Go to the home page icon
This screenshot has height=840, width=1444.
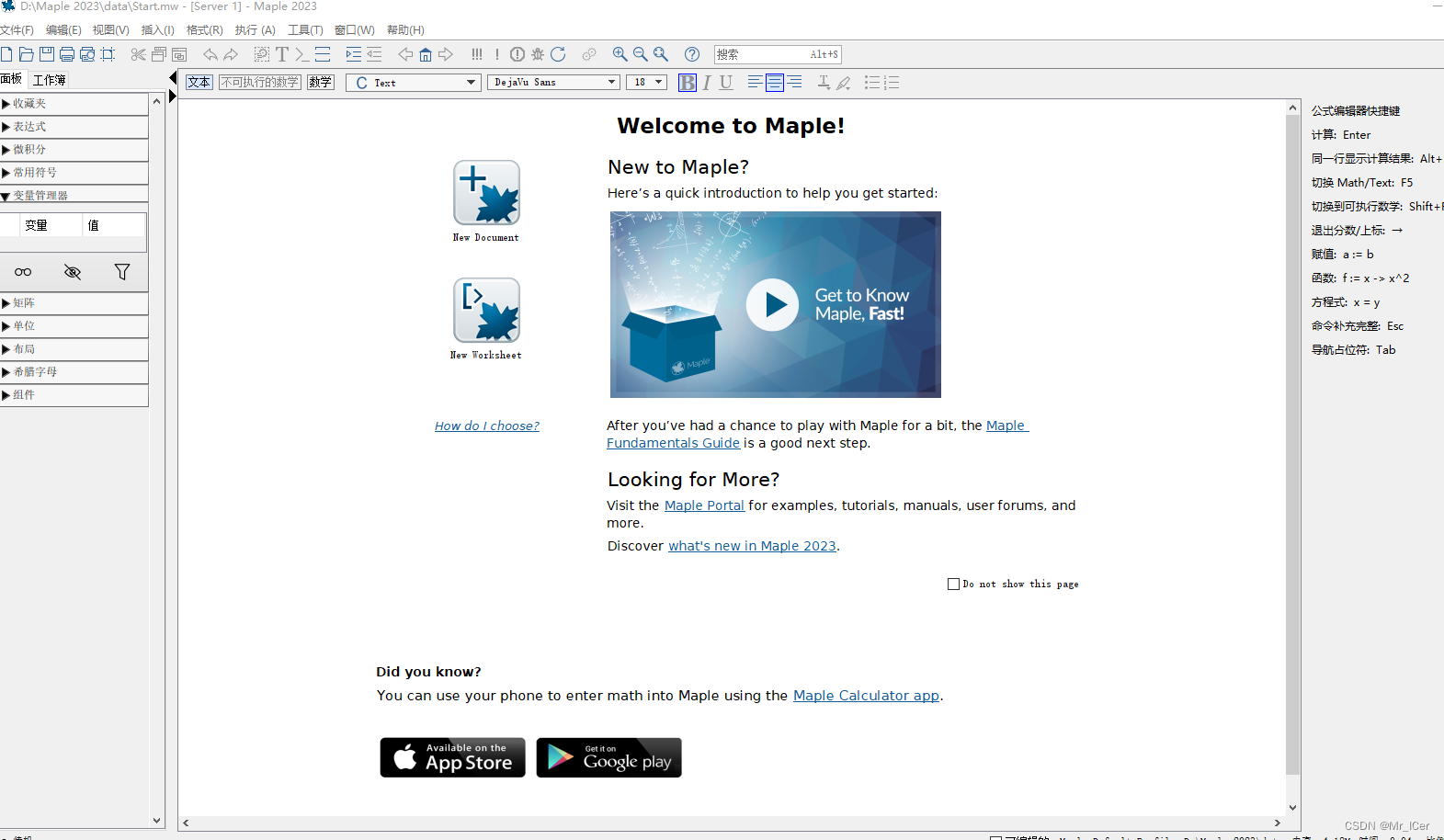pos(426,54)
